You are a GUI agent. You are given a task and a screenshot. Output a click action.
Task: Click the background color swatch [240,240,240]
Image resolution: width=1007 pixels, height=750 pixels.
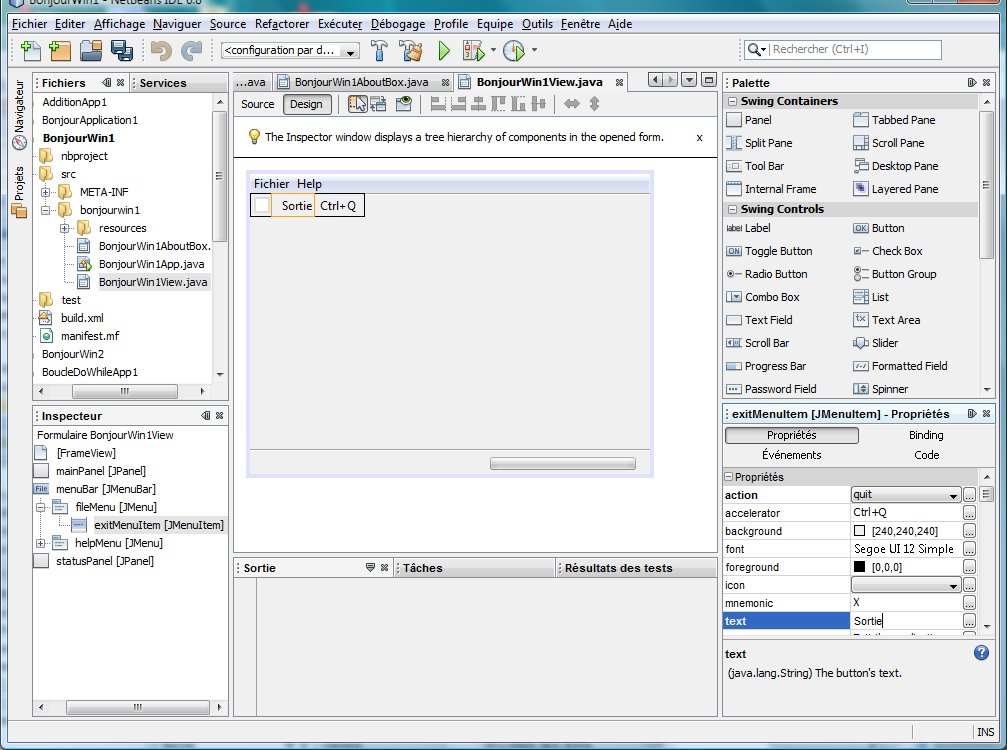pos(859,531)
